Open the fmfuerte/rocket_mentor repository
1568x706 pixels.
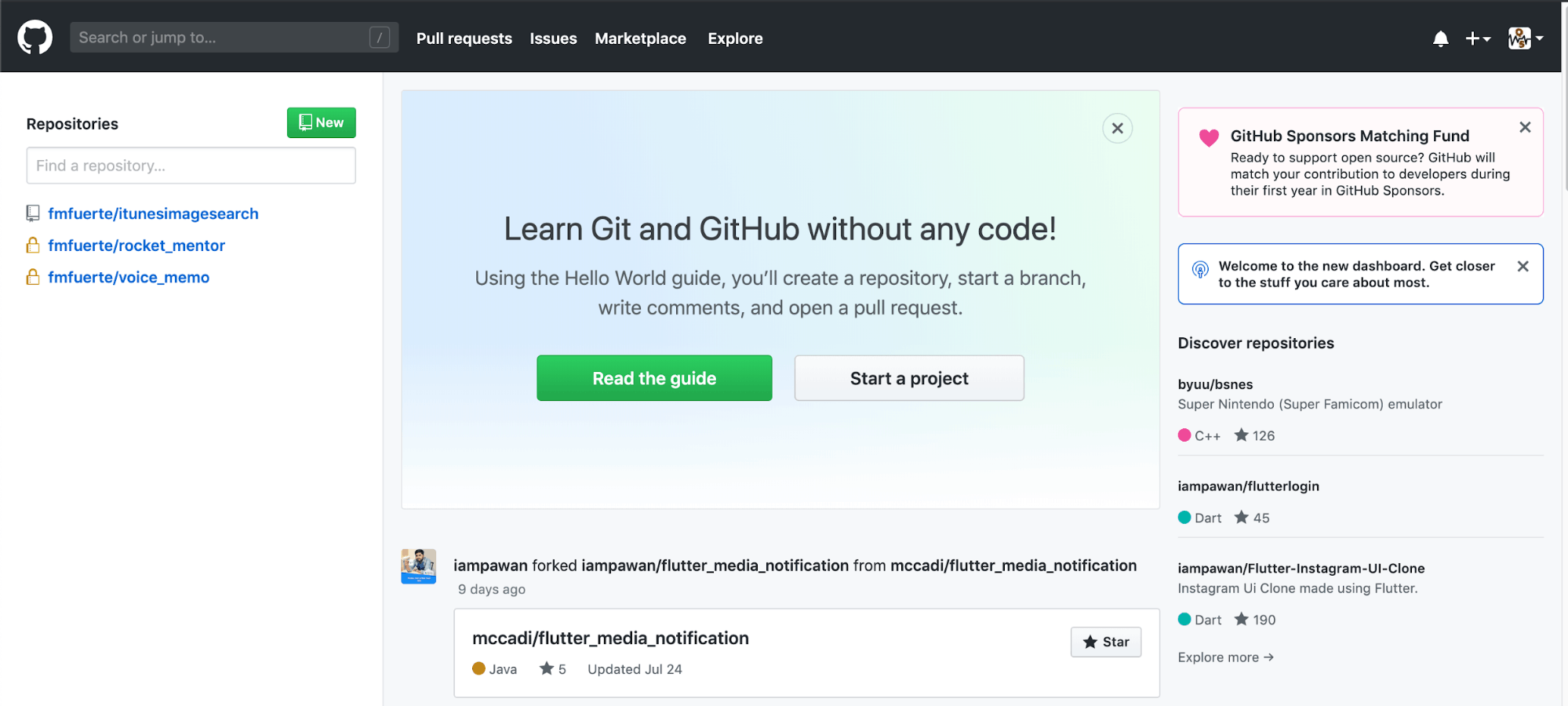tap(136, 246)
